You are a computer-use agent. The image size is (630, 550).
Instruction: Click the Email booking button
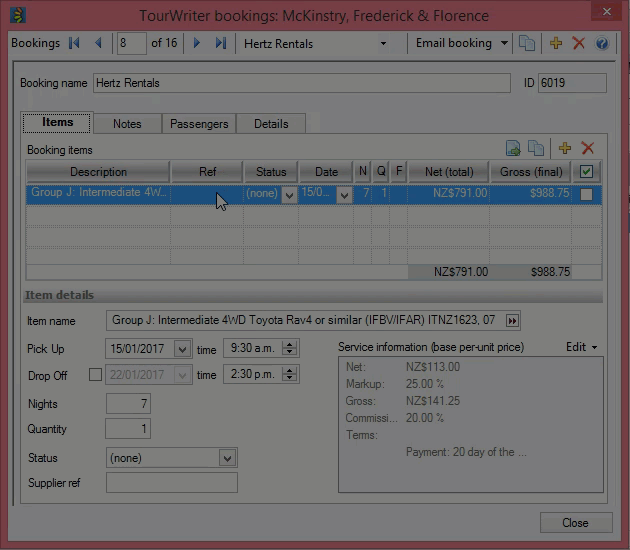pyautogui.click(x=453, y=44)
